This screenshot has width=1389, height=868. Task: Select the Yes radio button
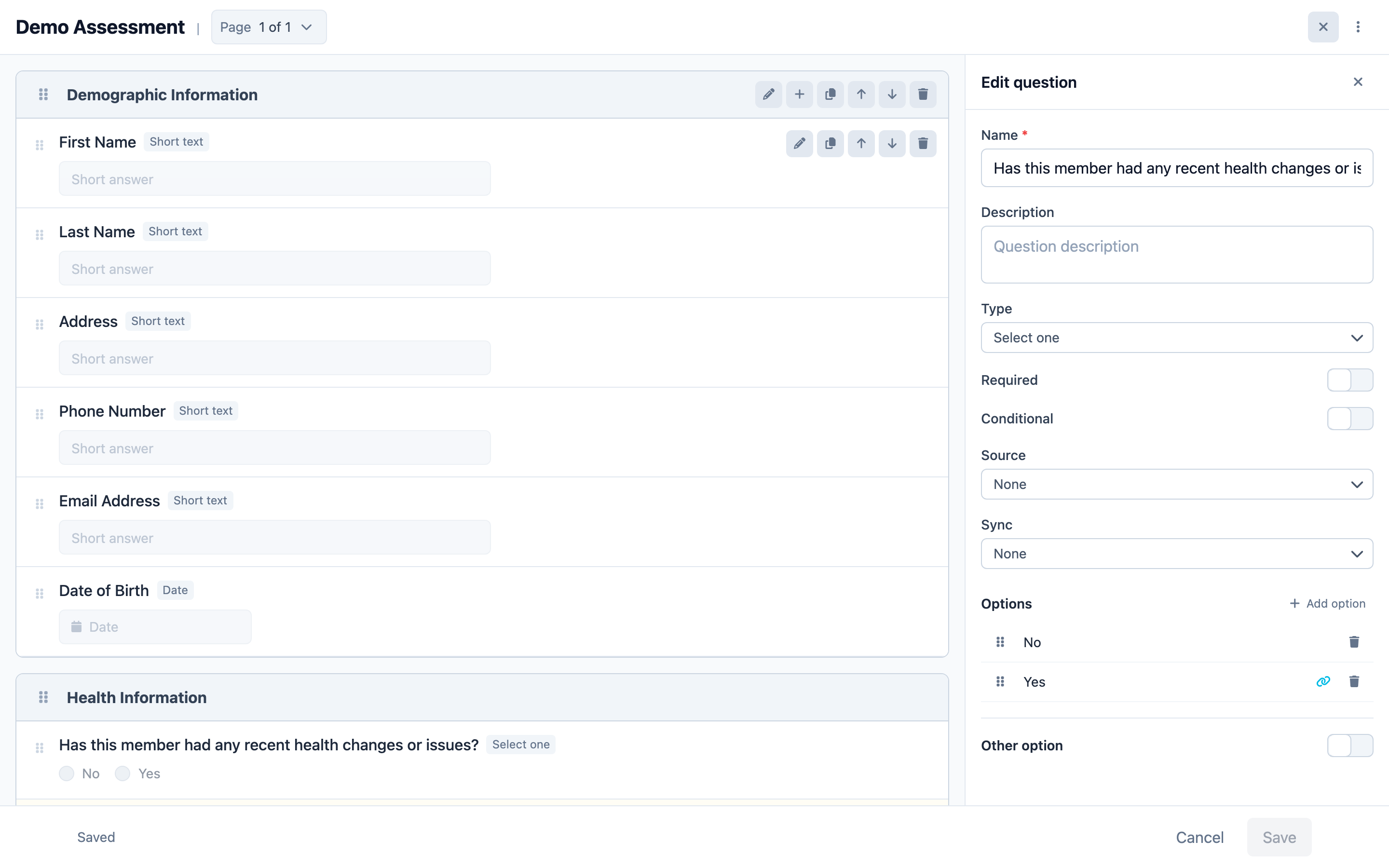coord(122,774)
